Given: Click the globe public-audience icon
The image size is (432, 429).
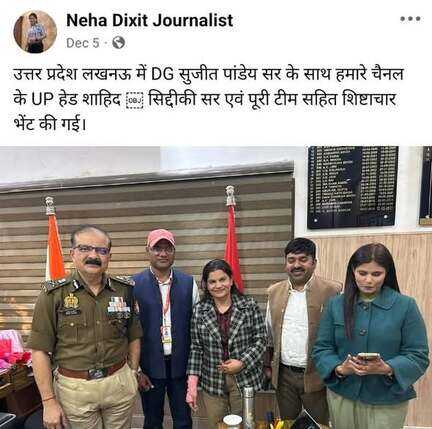Looking at the screenshot, I should click(x=118, y=43).
